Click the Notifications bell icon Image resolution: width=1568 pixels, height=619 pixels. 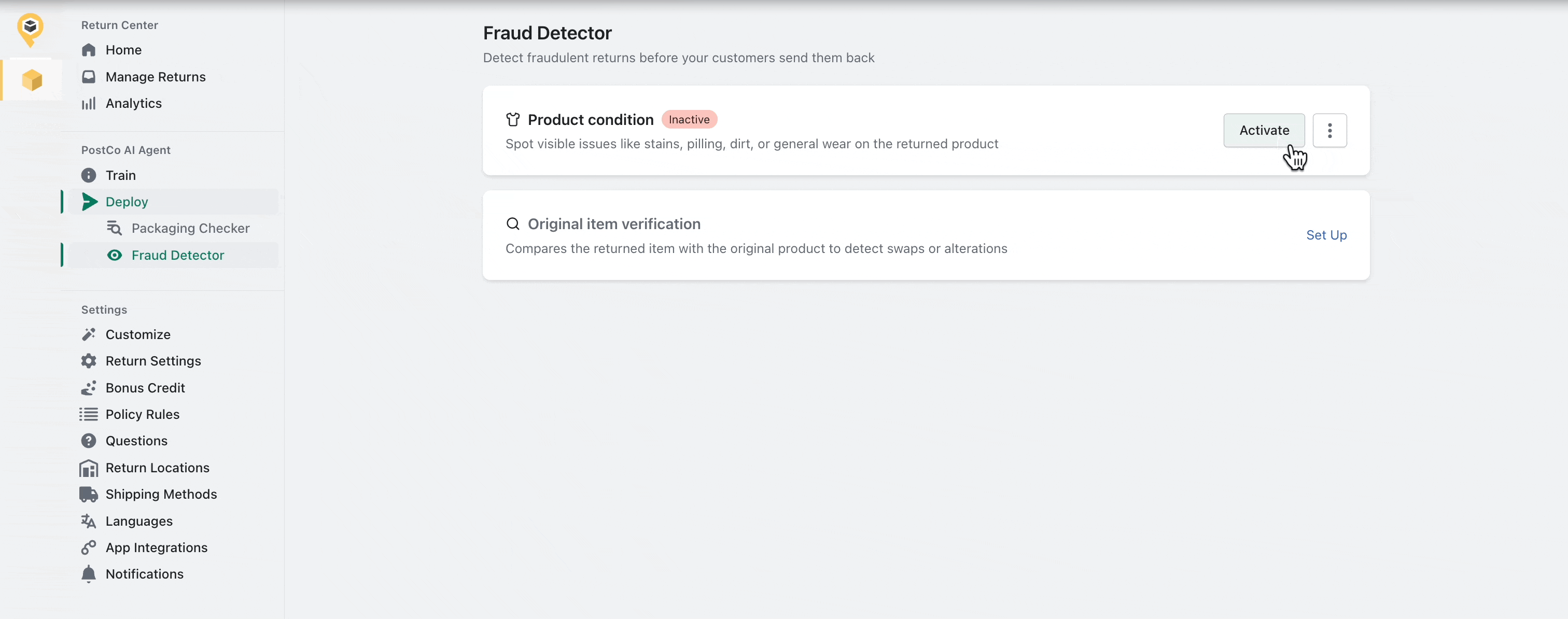[x=89, y=574]
